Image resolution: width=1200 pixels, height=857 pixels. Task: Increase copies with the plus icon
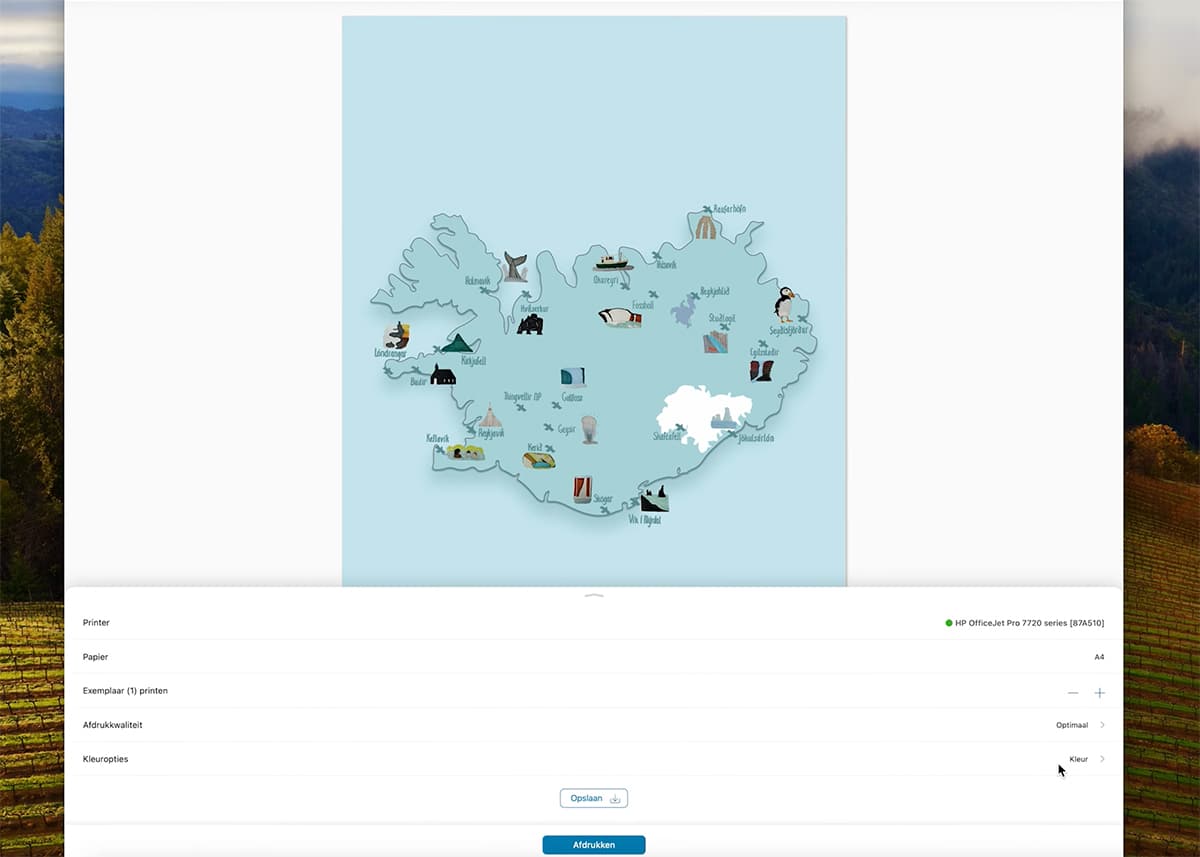tap(1100, 692)
